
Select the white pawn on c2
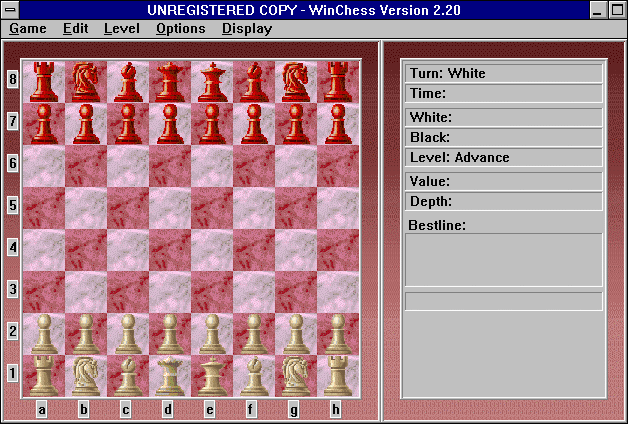[128, 334]
